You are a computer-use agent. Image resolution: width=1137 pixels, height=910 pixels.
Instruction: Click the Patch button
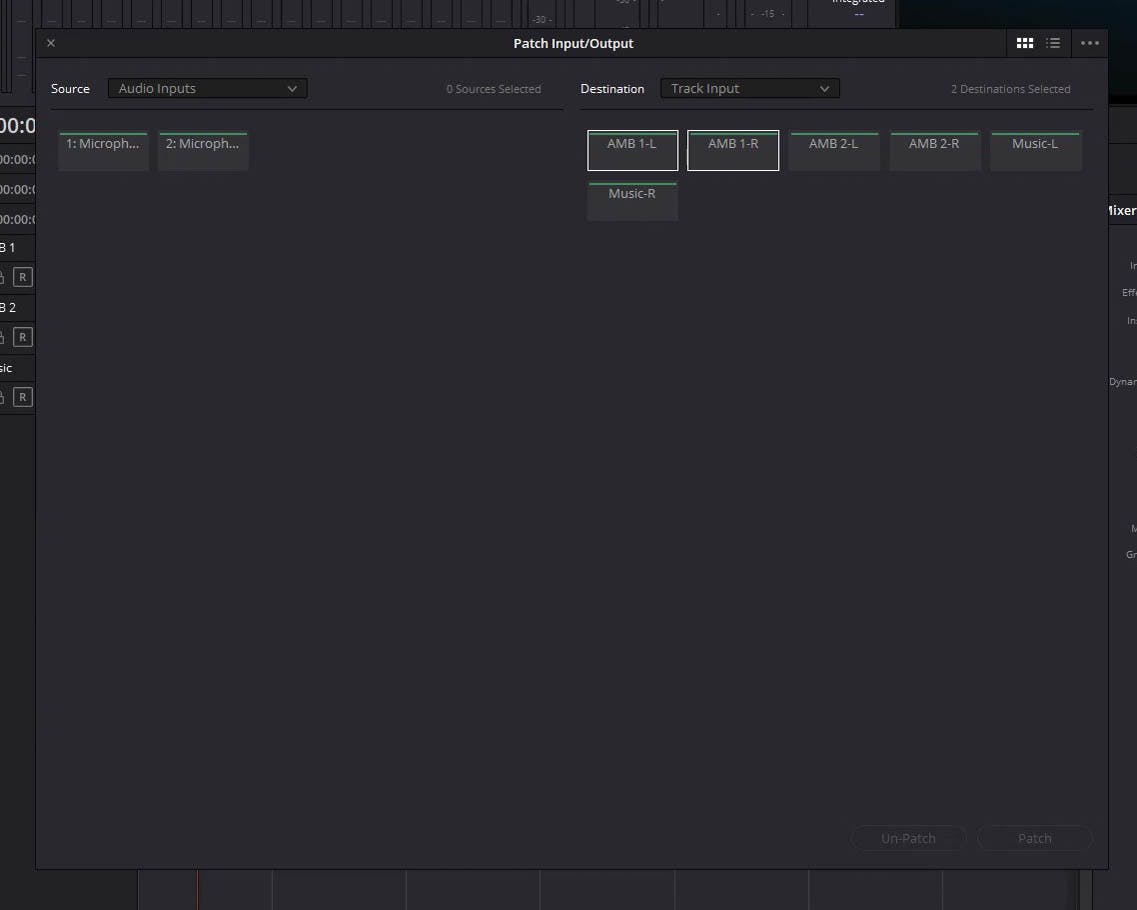click(1034, 838)
